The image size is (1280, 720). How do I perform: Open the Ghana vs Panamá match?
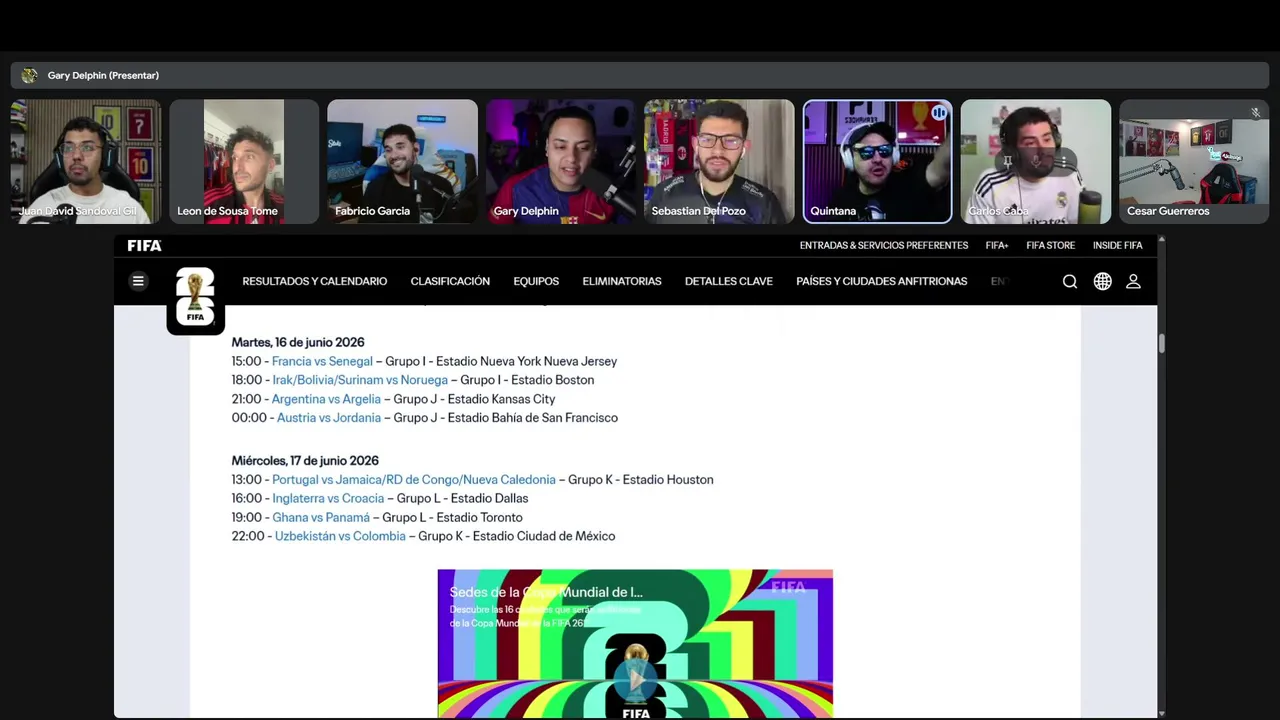click(321, 517)
